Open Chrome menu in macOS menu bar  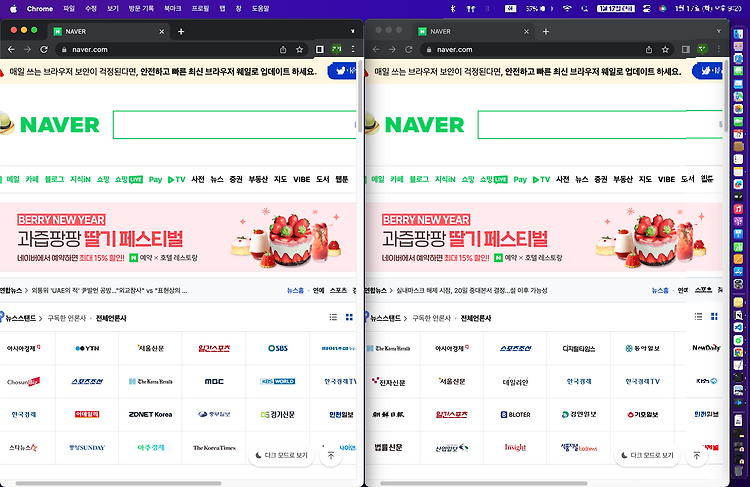pos(40,9)
